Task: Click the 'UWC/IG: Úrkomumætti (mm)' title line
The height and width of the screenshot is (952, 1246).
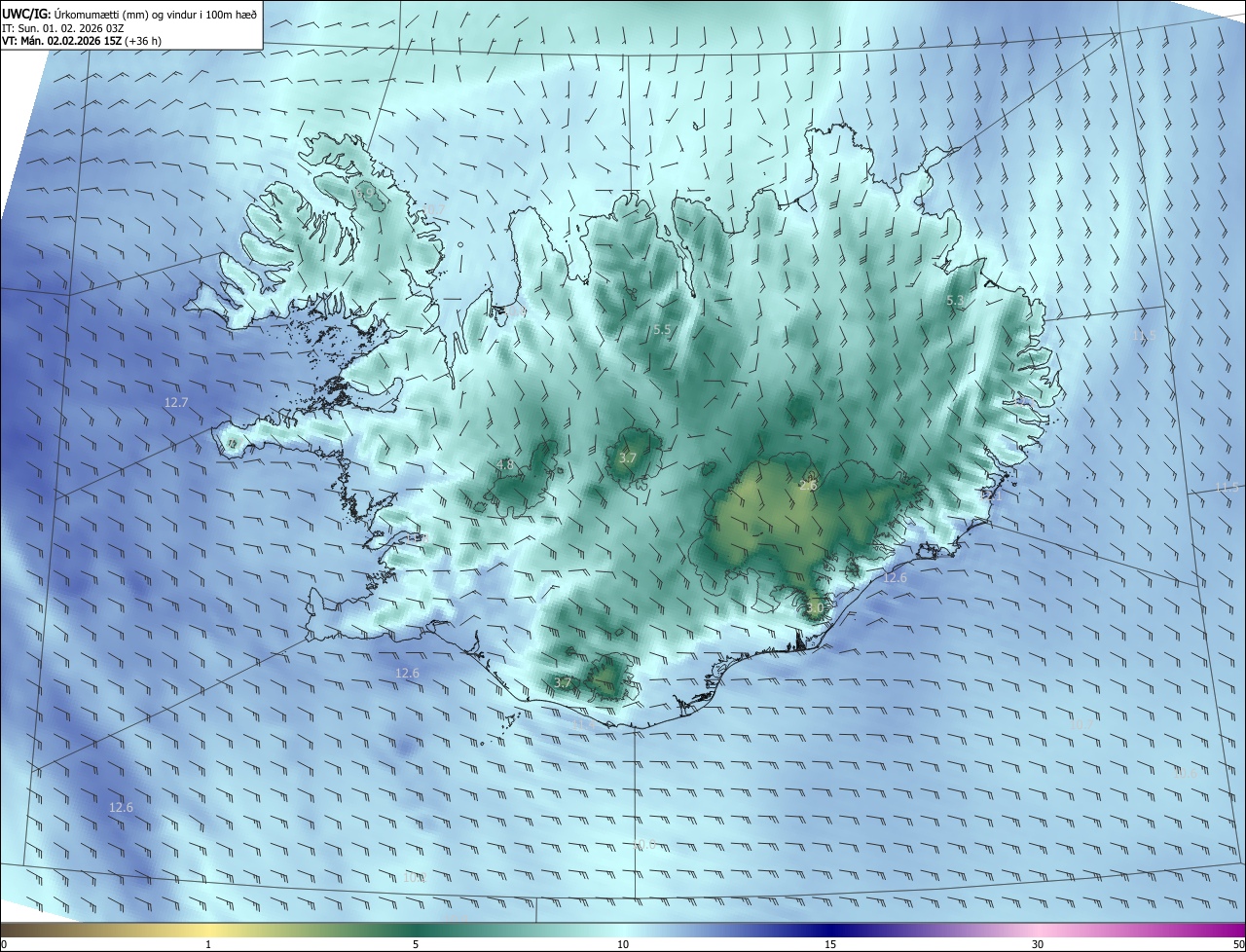Action: click(129, 15)
